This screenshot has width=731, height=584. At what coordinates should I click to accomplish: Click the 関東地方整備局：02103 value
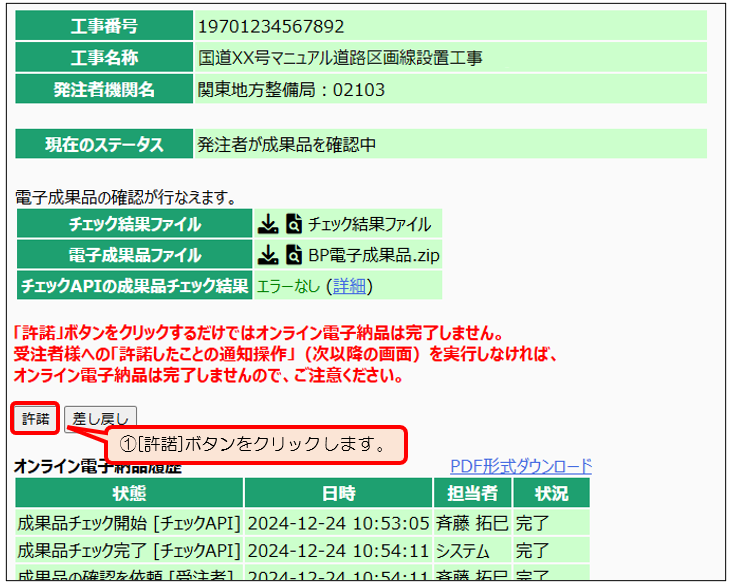coord(291,90)
